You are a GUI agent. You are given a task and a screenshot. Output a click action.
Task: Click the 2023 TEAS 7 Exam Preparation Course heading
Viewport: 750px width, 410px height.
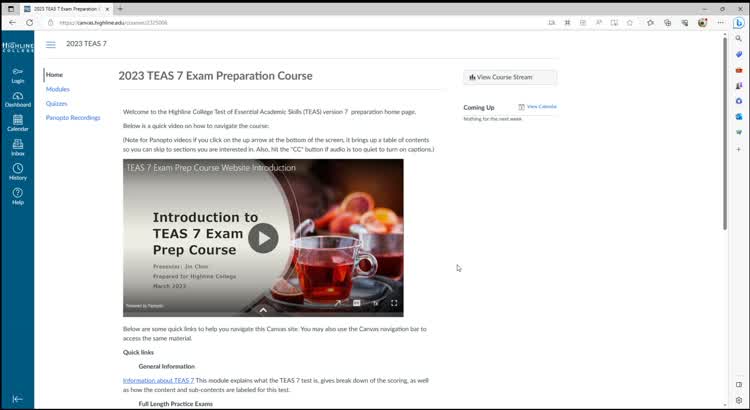coord(215,76)
